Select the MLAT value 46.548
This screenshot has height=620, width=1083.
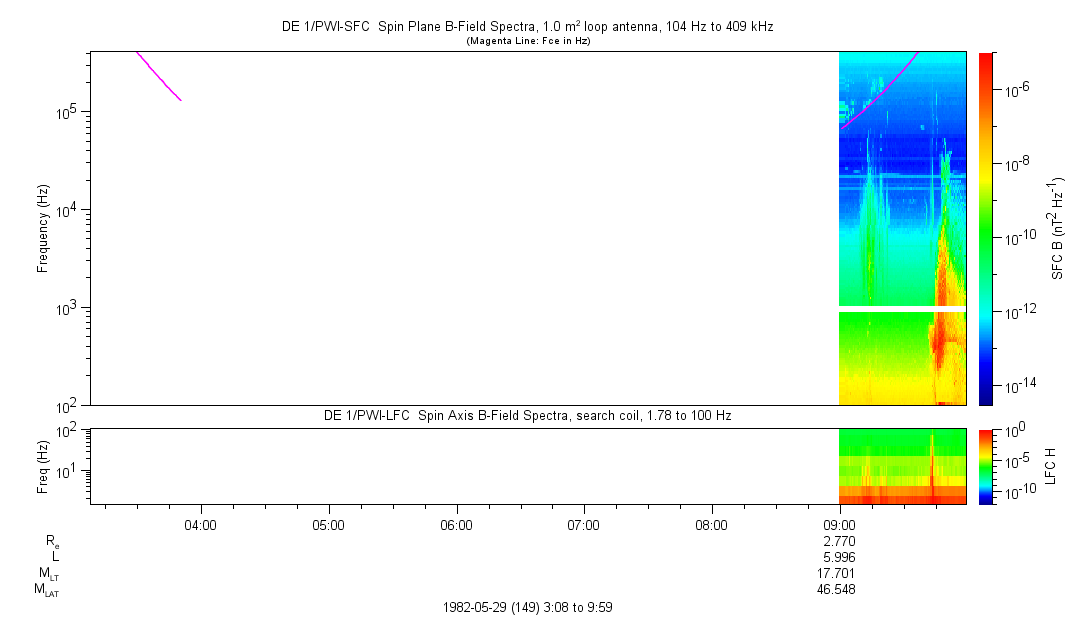[x=836, y=590]
